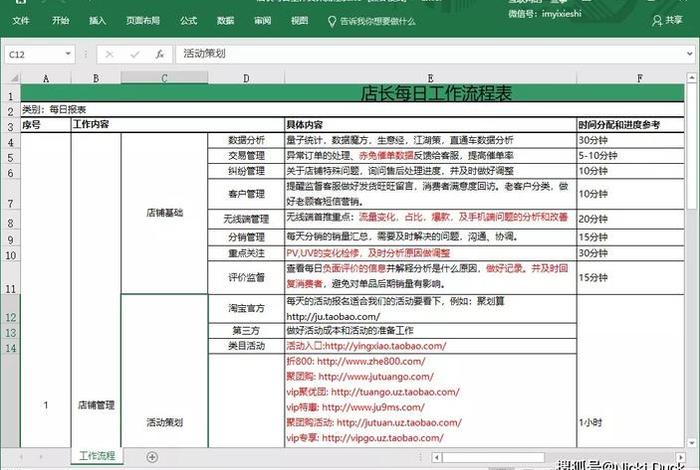700x470 pixels.
Task: Click the cancel entry X icon
Action: point(109,54)
